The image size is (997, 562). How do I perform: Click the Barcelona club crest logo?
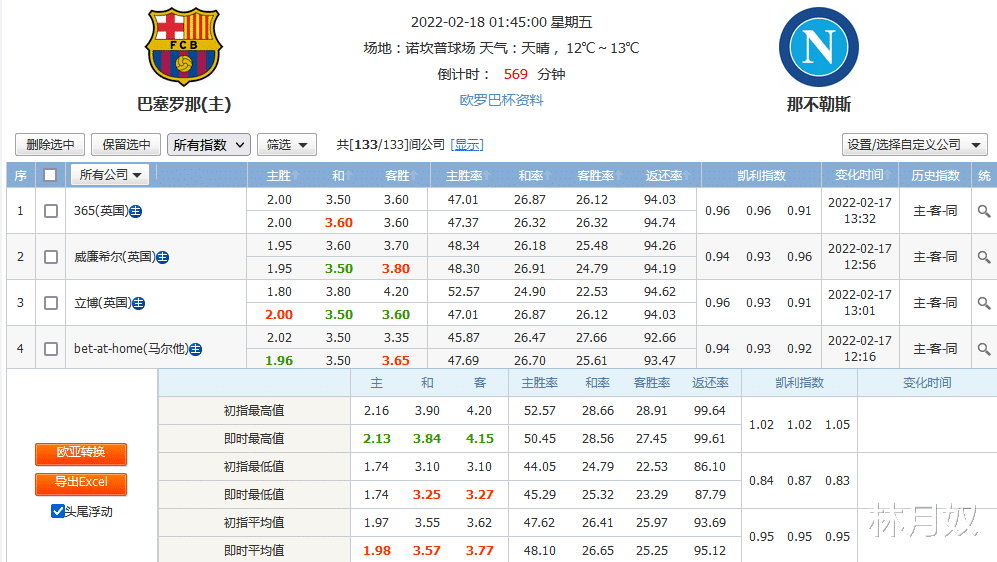pos(184,46)
